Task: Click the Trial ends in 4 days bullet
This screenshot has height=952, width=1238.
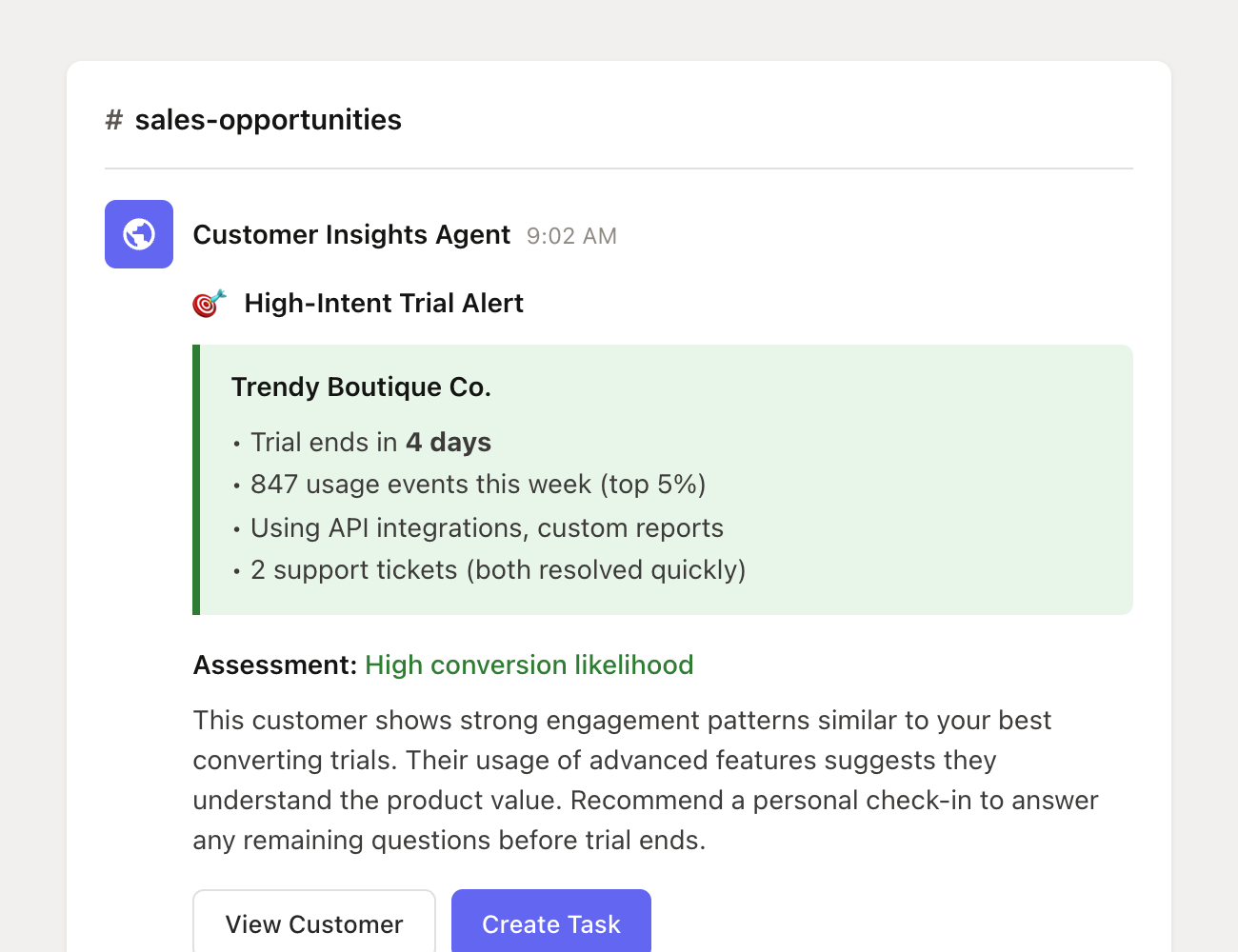Action: point(370,442)
